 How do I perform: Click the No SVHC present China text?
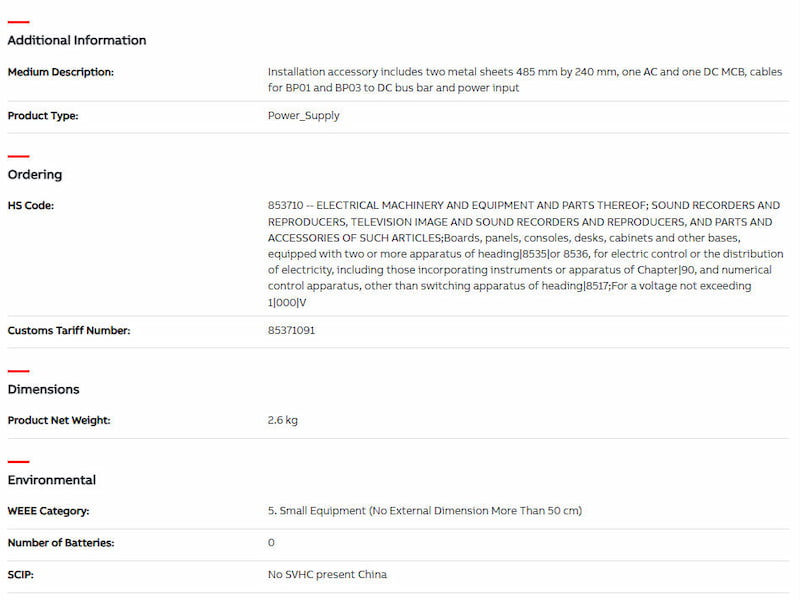(327, 575)
